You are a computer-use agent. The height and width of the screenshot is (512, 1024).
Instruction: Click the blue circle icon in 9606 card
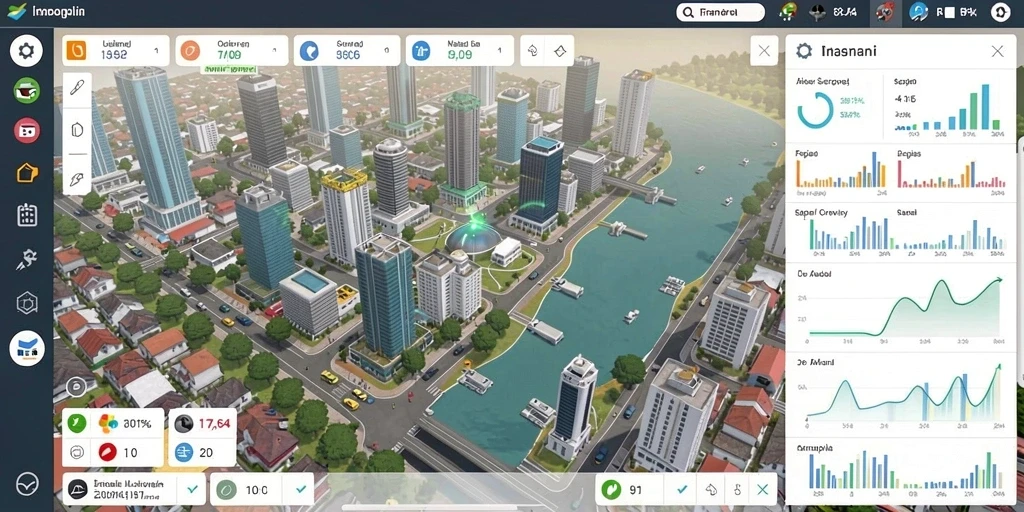pyautogui.click(x=309, y=51)
